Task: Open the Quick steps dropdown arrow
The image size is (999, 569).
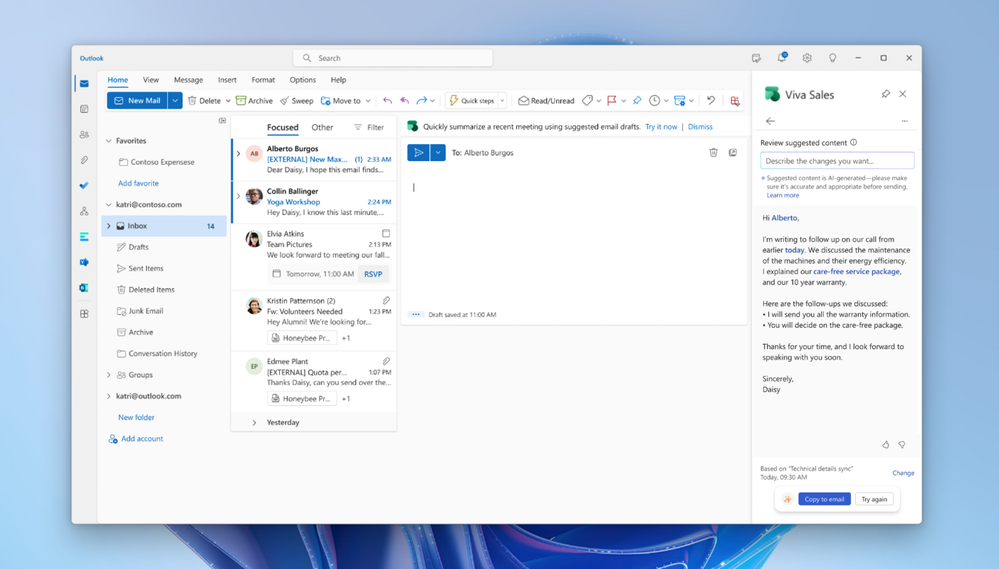Action: pos(502,101)
